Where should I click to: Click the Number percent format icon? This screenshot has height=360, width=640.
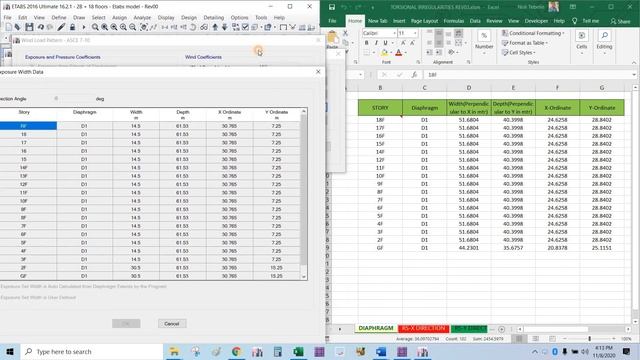(x=484, y=36)
